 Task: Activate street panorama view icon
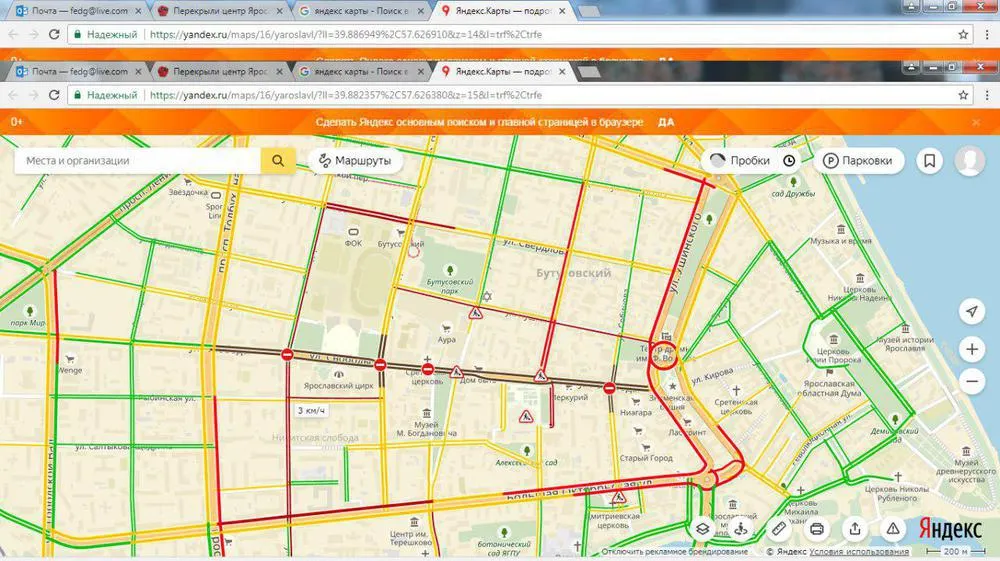pyautogui.click(x=740, y=528)
